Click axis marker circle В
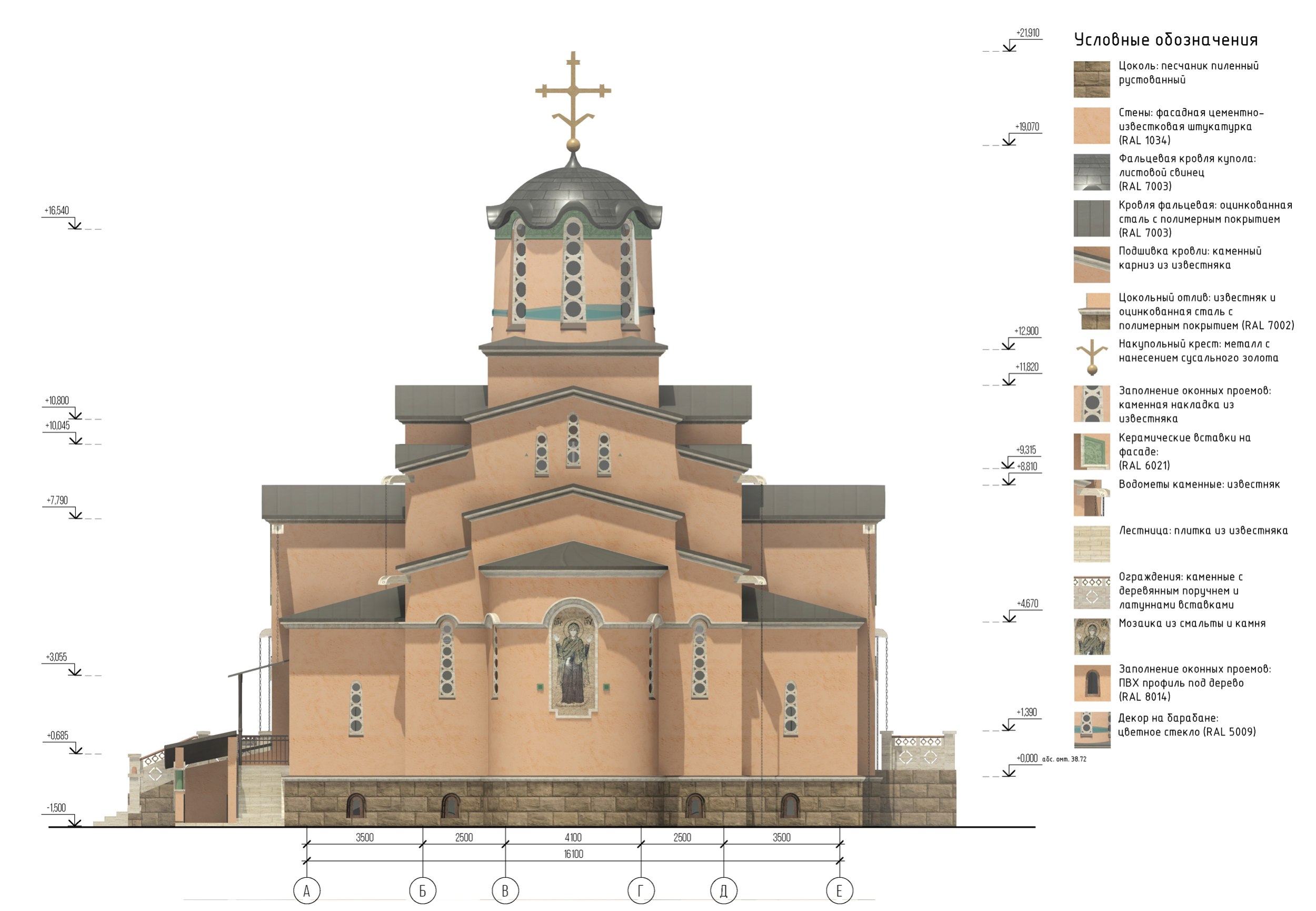The width and height of the screenshot is (1316, 911). coord(505,891)
